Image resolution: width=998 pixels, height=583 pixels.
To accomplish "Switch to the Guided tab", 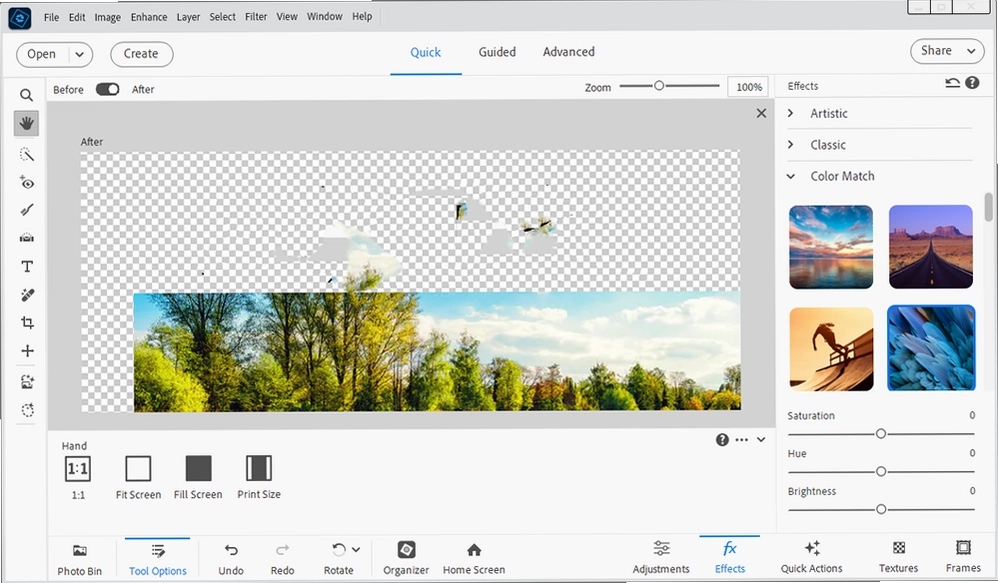I will [497, 52].
